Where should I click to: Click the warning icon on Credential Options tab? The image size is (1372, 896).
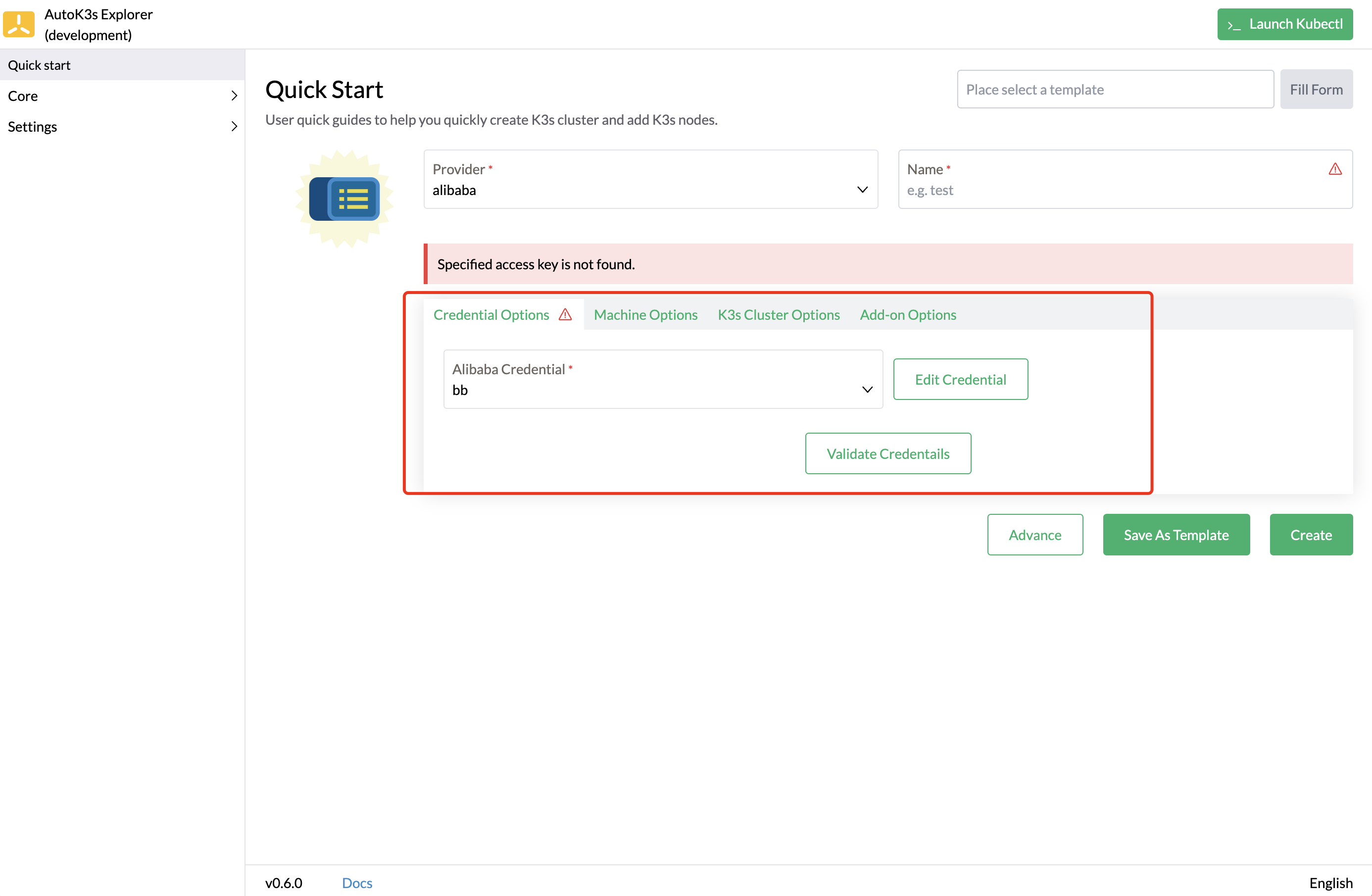click(566, 315)
